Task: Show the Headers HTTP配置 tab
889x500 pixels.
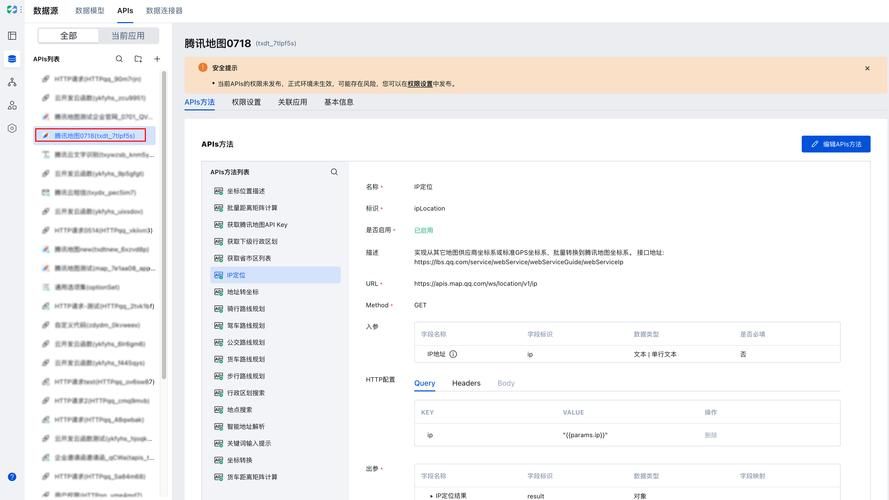Action: click(x=466, y=383)
